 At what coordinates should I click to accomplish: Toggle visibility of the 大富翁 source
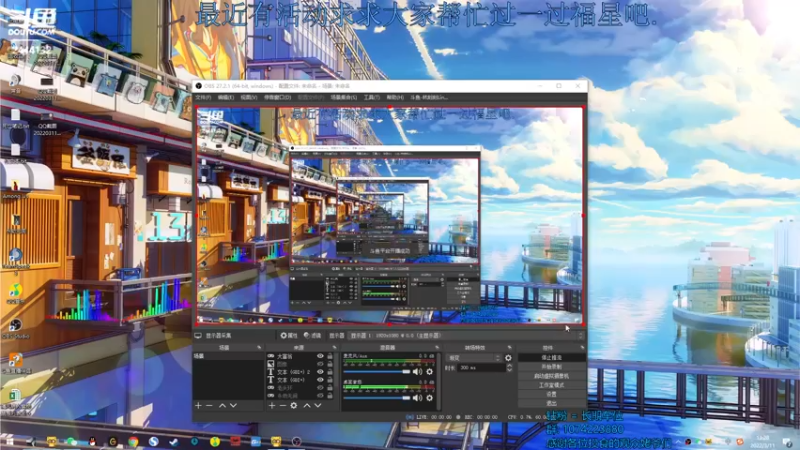tap(320, 356)
